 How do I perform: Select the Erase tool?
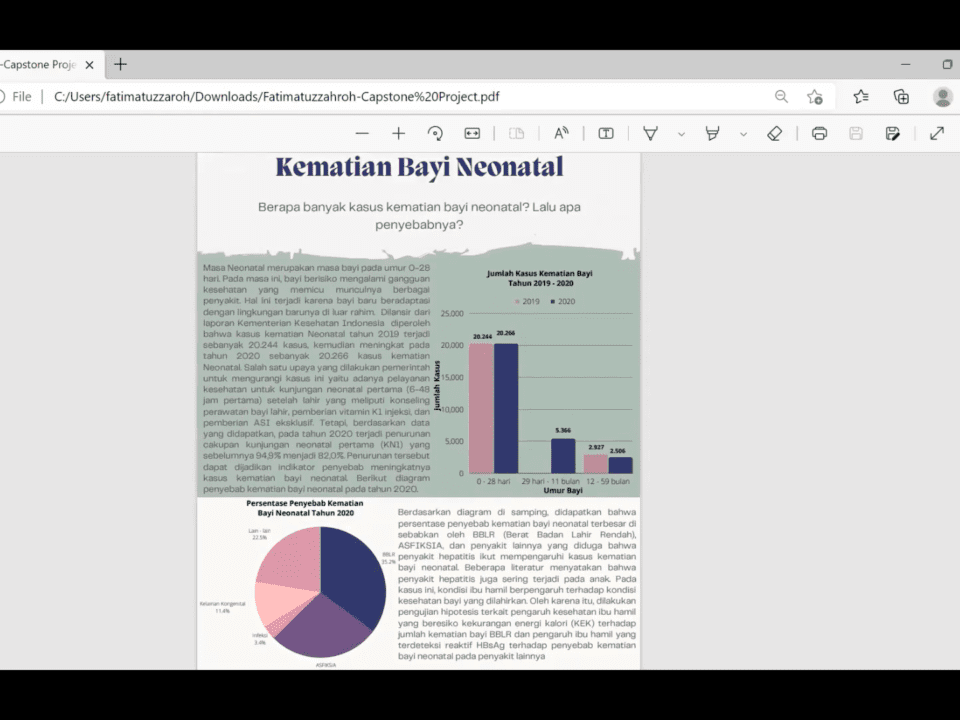click(x=774, y=133)
